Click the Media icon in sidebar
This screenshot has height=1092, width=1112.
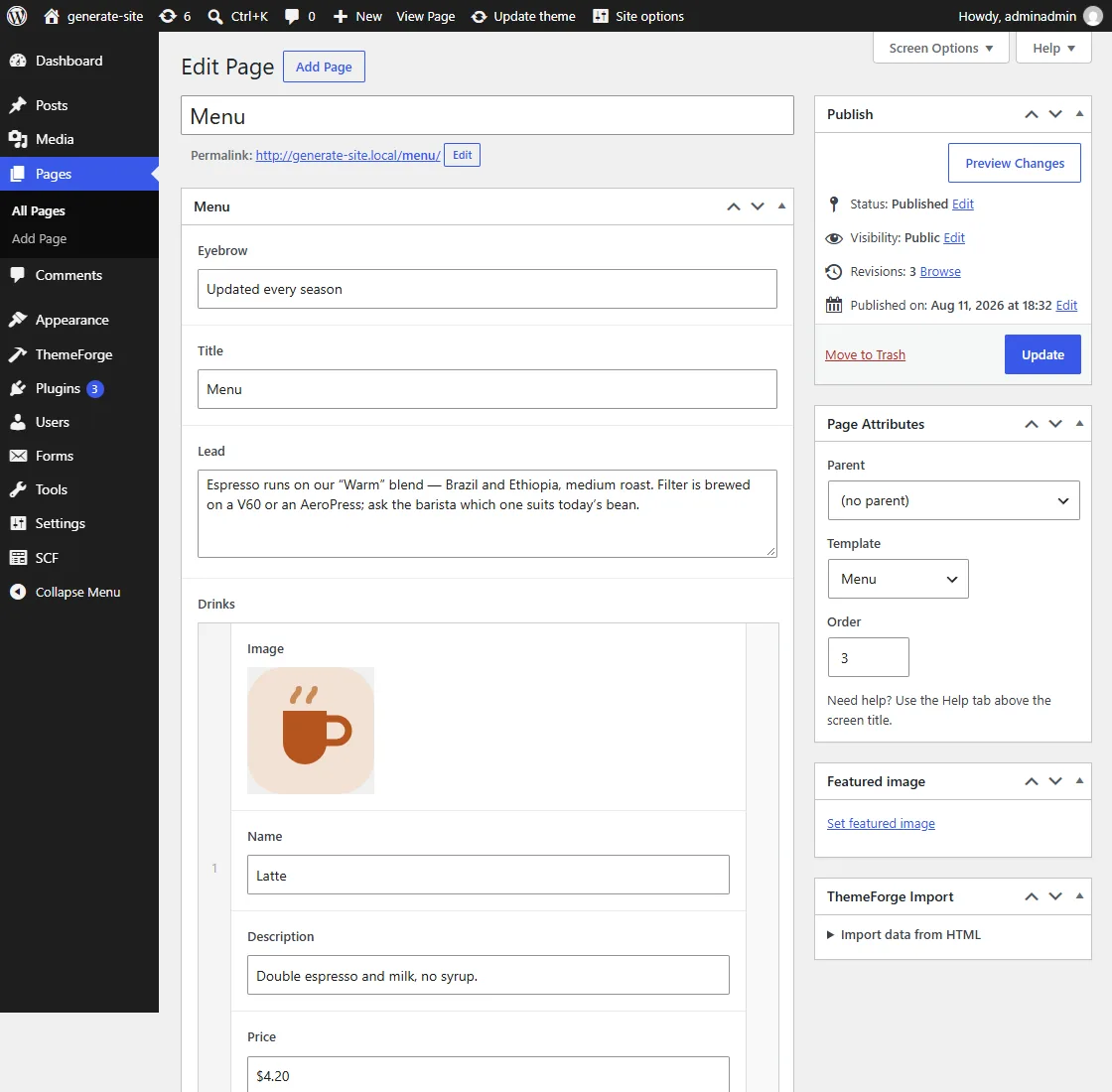pos(18,139)
